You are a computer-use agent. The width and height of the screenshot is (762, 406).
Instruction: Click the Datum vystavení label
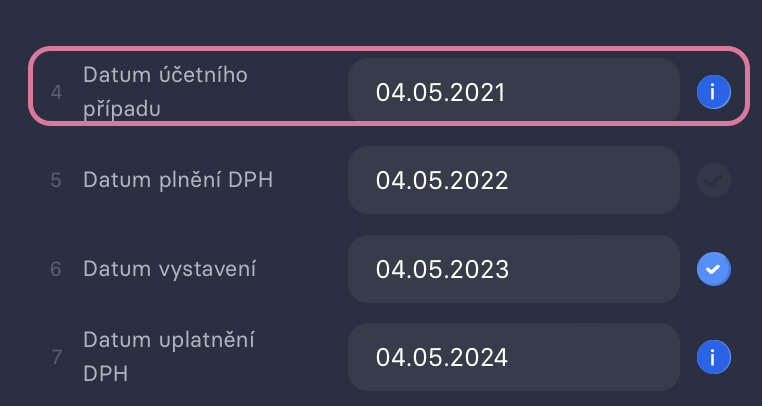(x=169, y=269)
